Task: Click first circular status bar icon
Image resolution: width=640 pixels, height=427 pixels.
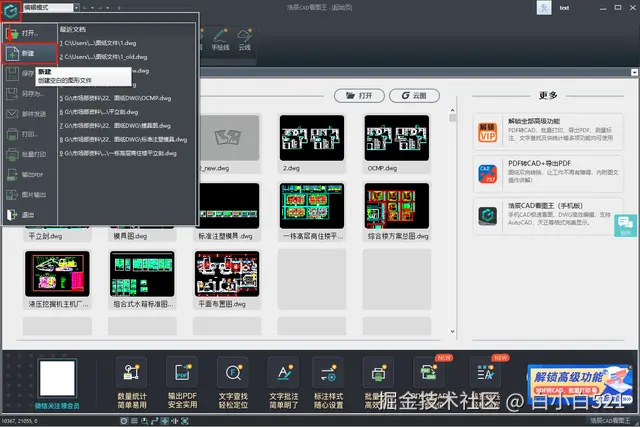Action: 124,421
